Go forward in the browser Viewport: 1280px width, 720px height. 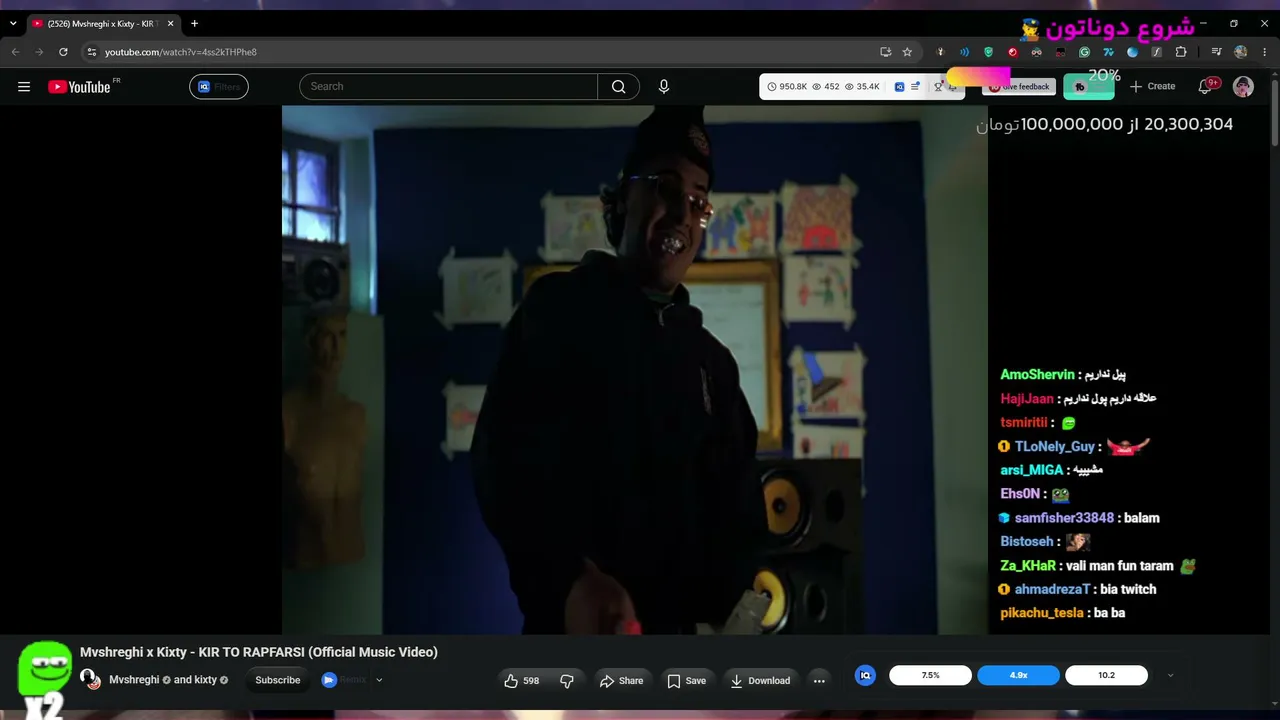pyautogui.click(x=39, y=52)
